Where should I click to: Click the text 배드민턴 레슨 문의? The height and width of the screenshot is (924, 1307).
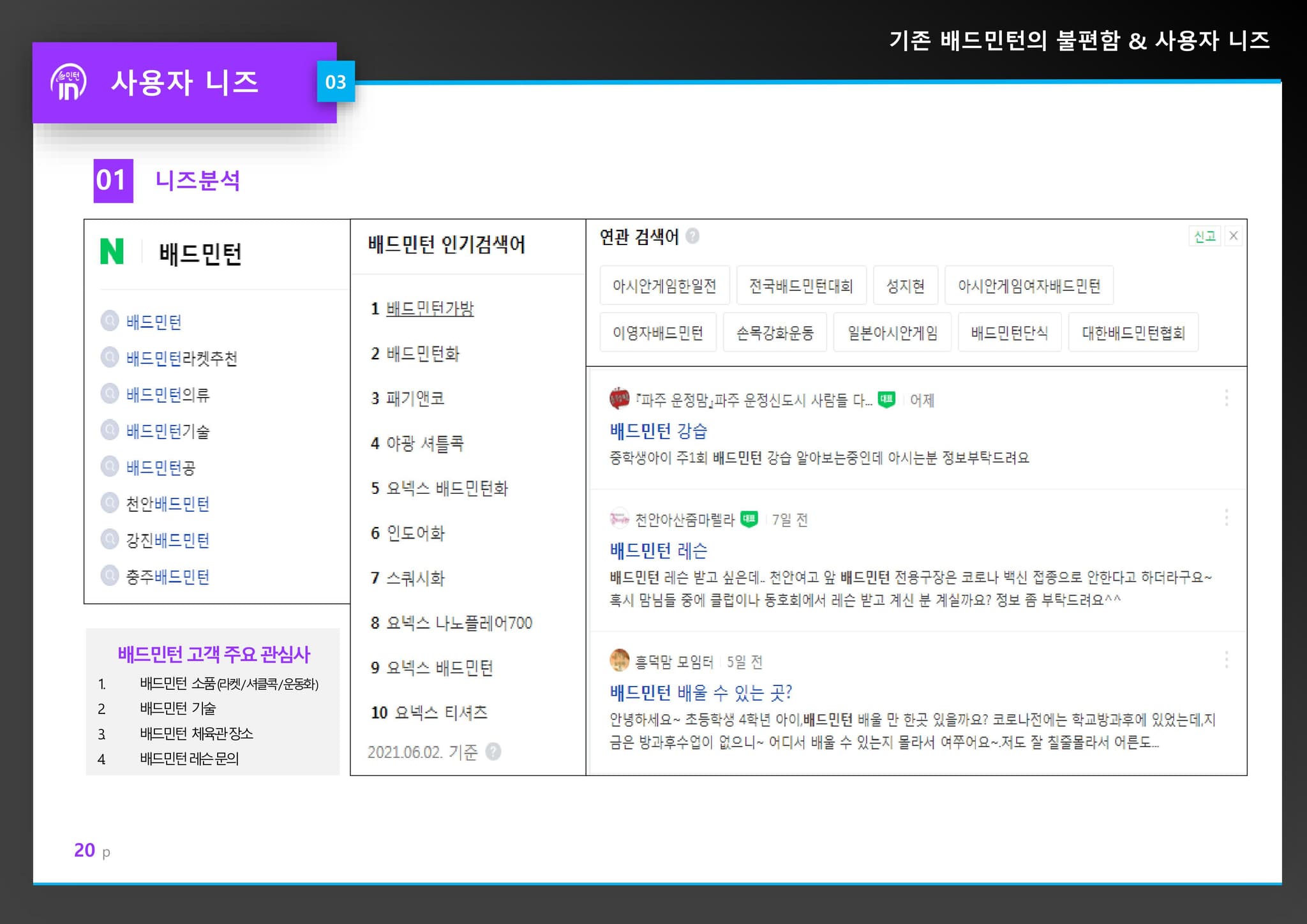click(x=190, y=758)
